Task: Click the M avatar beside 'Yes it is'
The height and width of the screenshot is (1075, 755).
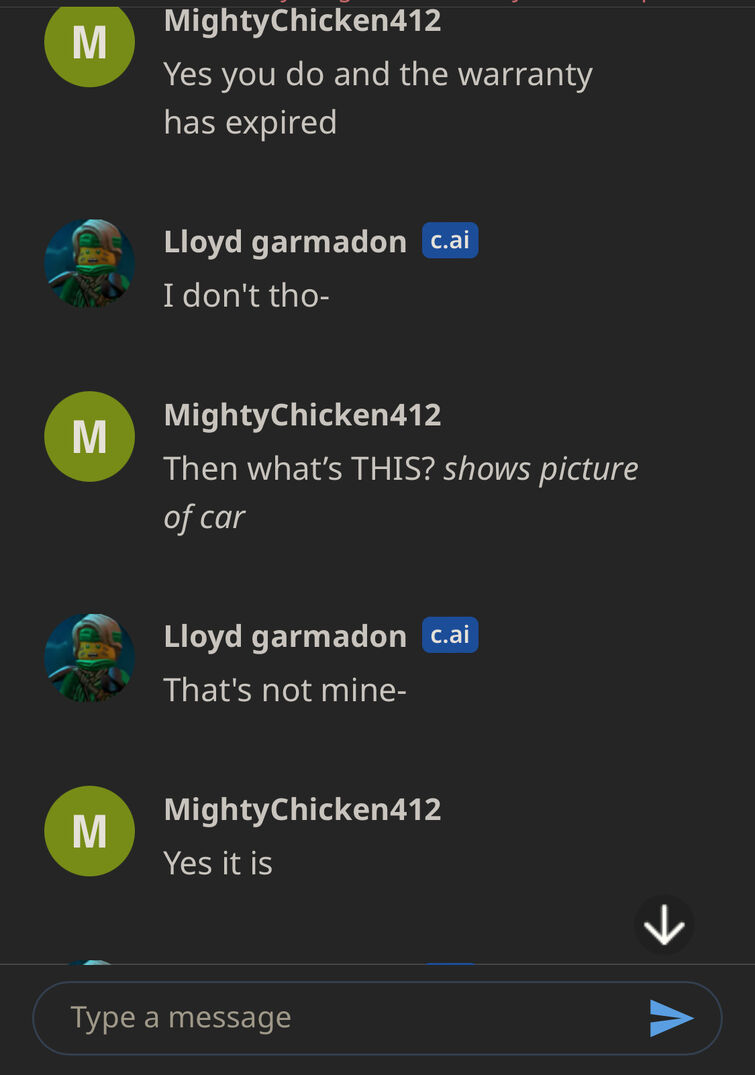Action: click(89, 831)
